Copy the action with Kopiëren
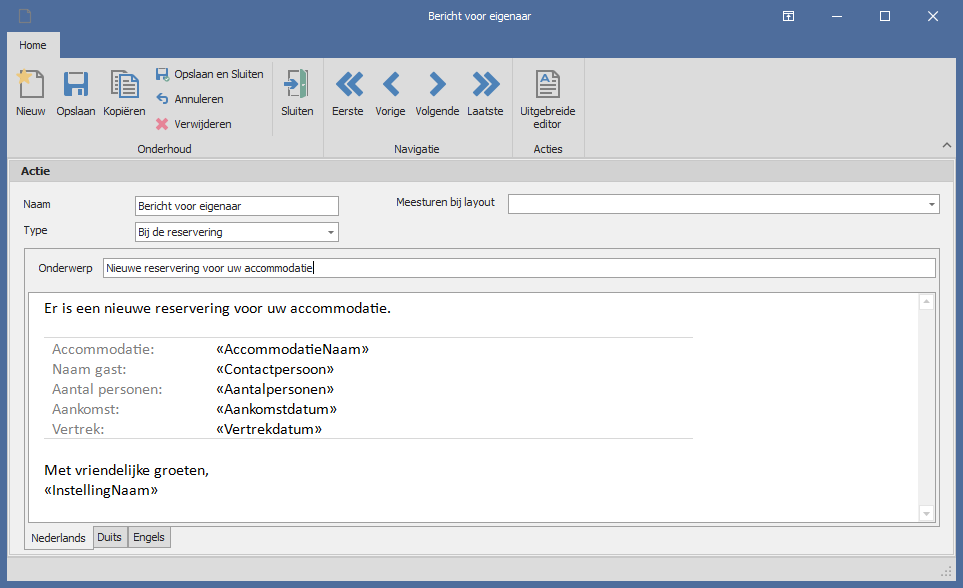963x588 pixels. point(124,93)
